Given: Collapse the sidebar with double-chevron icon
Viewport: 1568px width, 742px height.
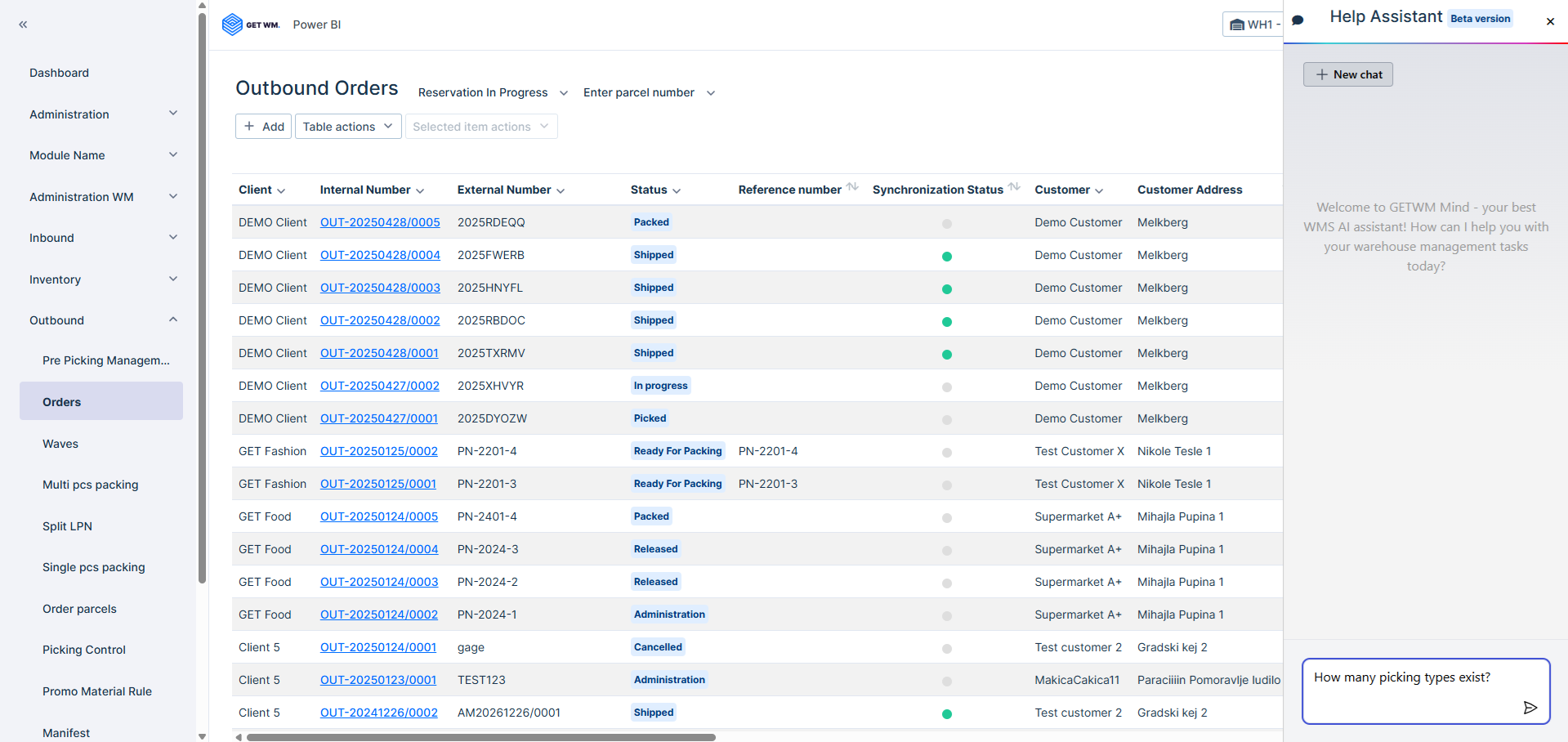Looking at the screenshot, I should click(23, 25).
